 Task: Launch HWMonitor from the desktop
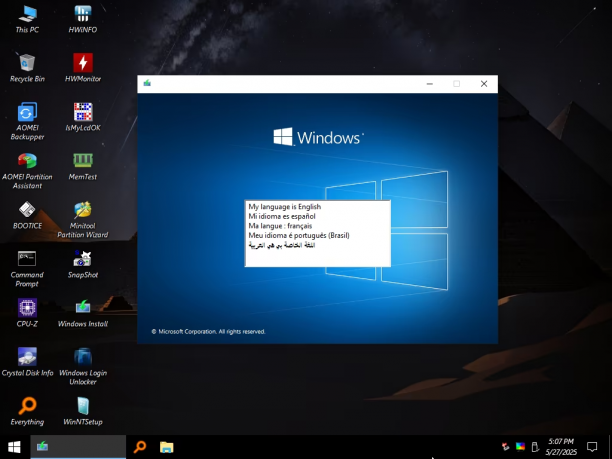(83, 68)
